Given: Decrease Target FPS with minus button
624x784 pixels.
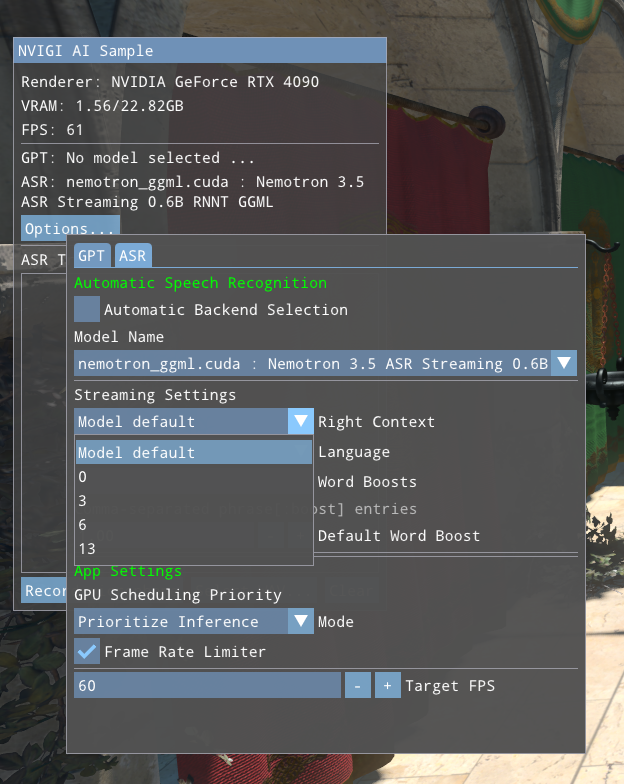Looking at the screenshot, I should point(358,686).
